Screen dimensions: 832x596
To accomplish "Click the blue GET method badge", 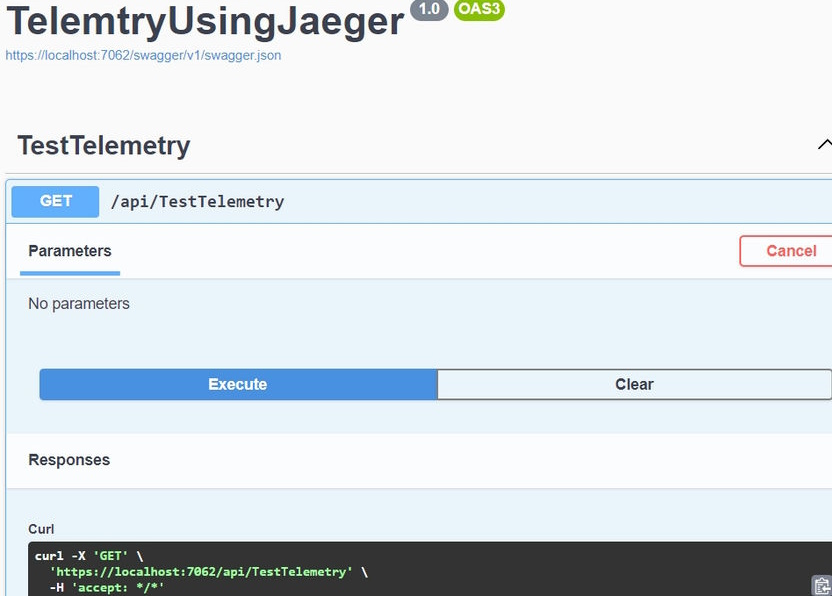I will tap(55, 201).
